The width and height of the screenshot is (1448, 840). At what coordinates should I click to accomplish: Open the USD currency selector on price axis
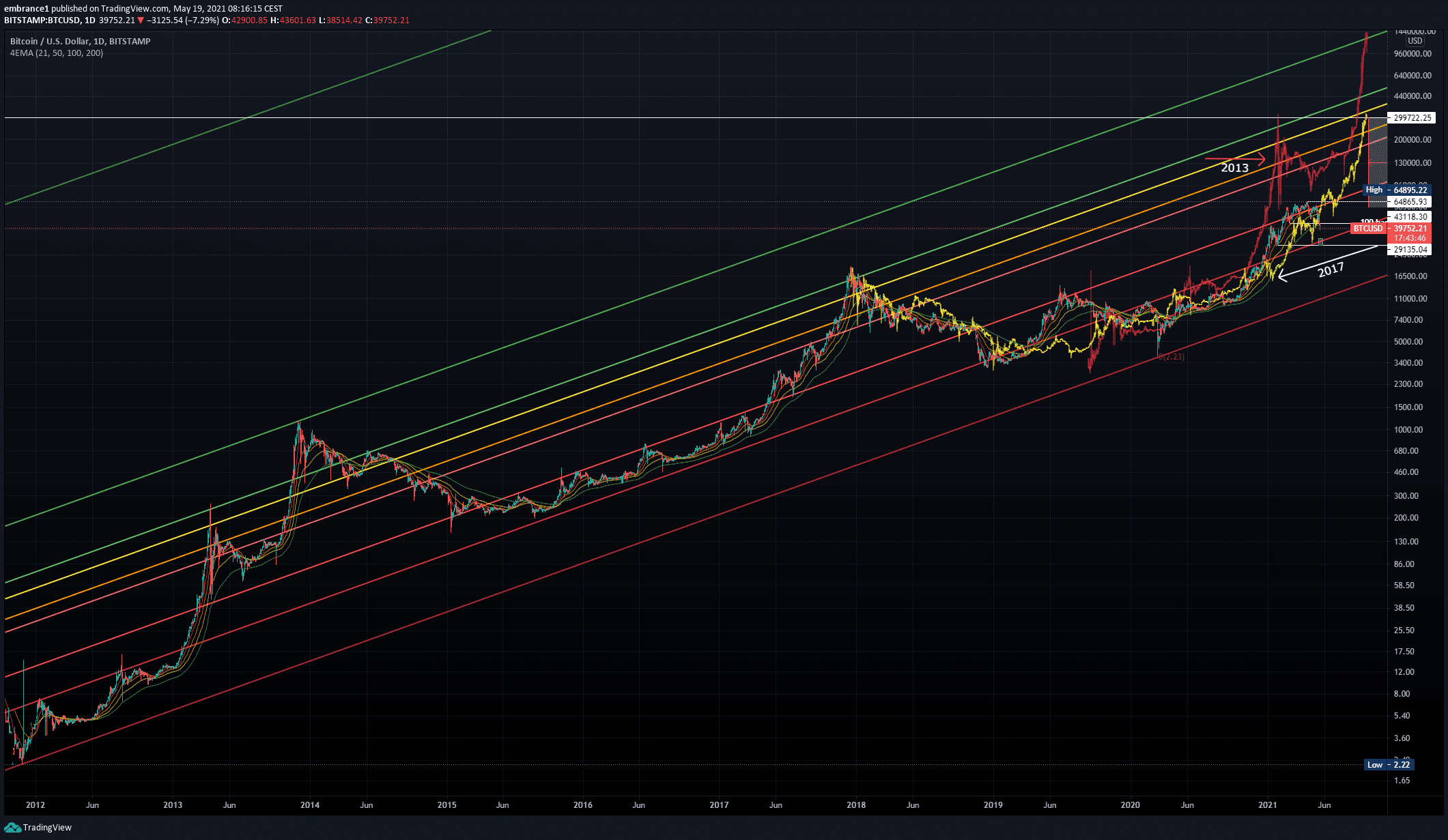tap(1414, 41)
